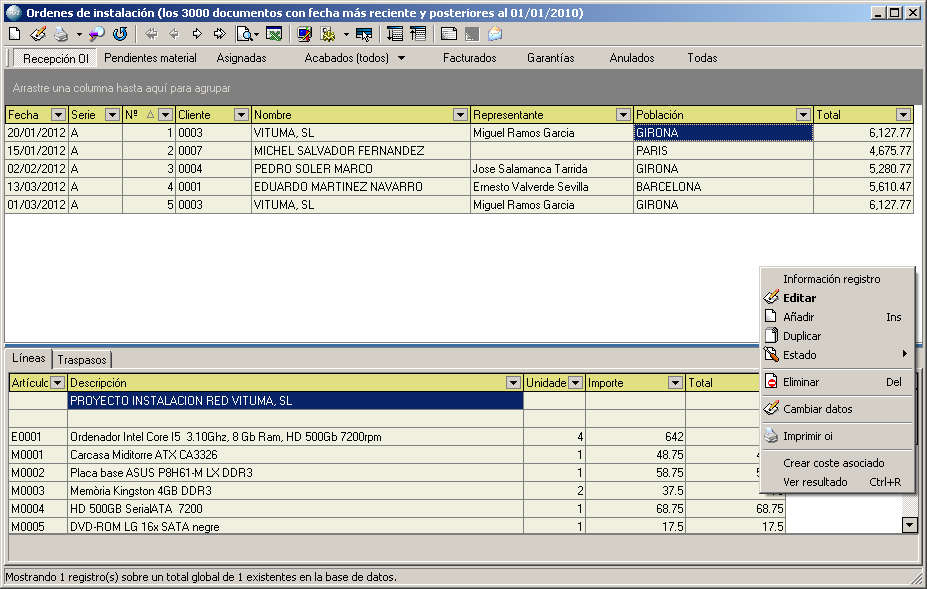
Task: Select Editar from the context menu
Action: pos(837,298)
